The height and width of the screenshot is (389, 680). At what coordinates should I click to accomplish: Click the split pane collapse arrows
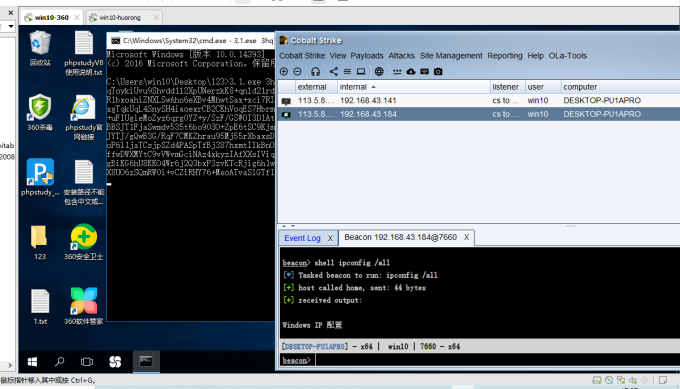(x=288, y=226)
